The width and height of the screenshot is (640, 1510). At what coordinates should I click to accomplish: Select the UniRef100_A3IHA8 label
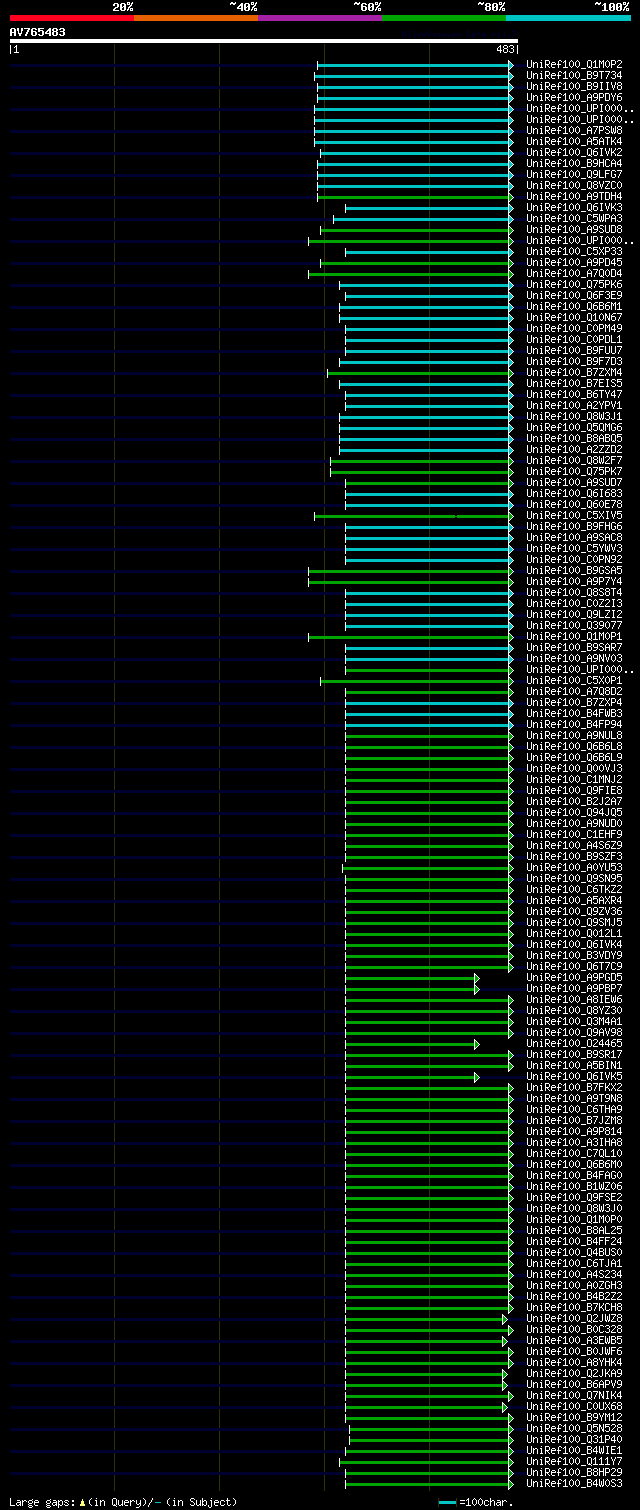(x=574, y=1142)
